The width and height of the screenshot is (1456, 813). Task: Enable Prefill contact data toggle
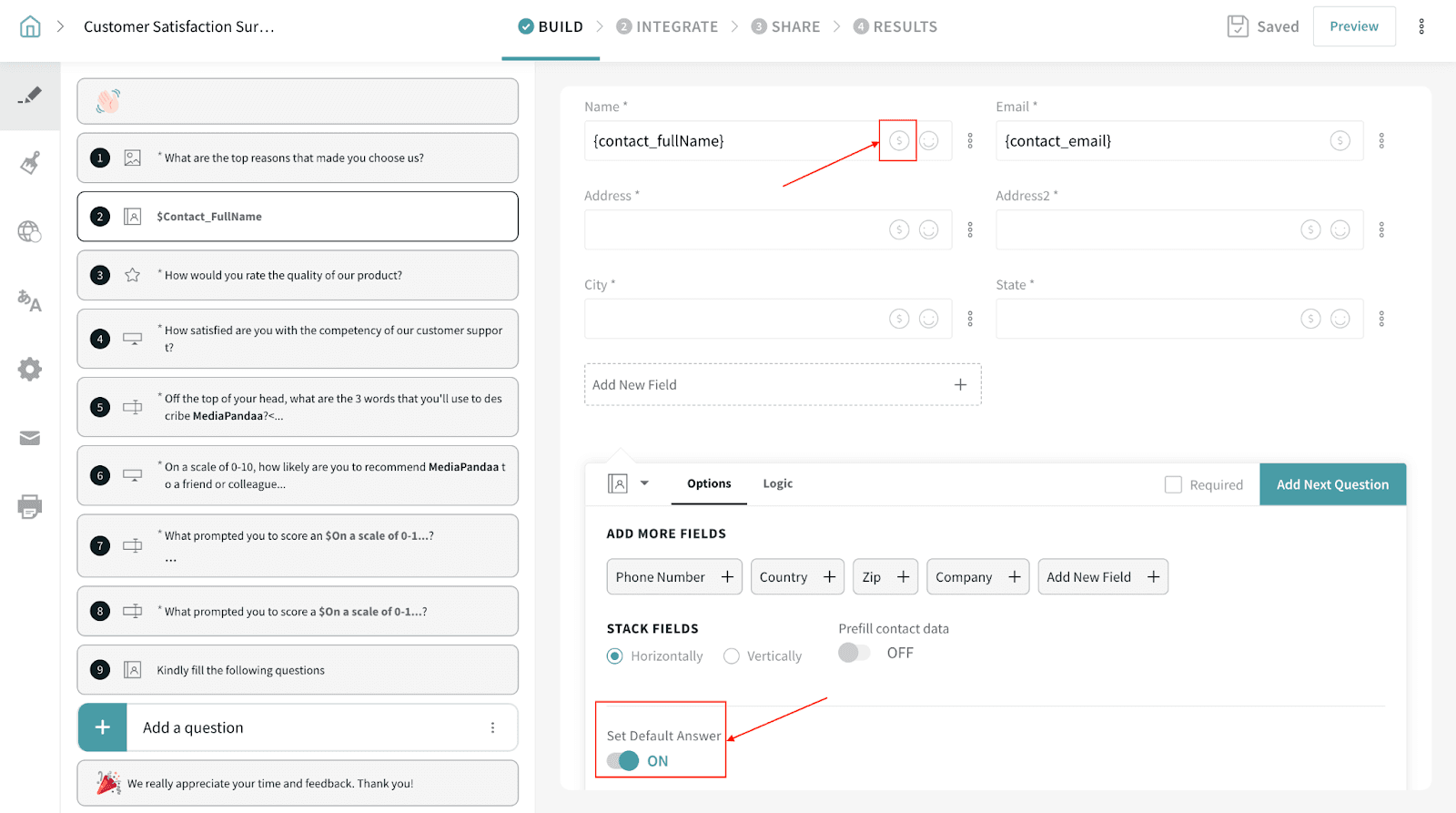[854, 653]
